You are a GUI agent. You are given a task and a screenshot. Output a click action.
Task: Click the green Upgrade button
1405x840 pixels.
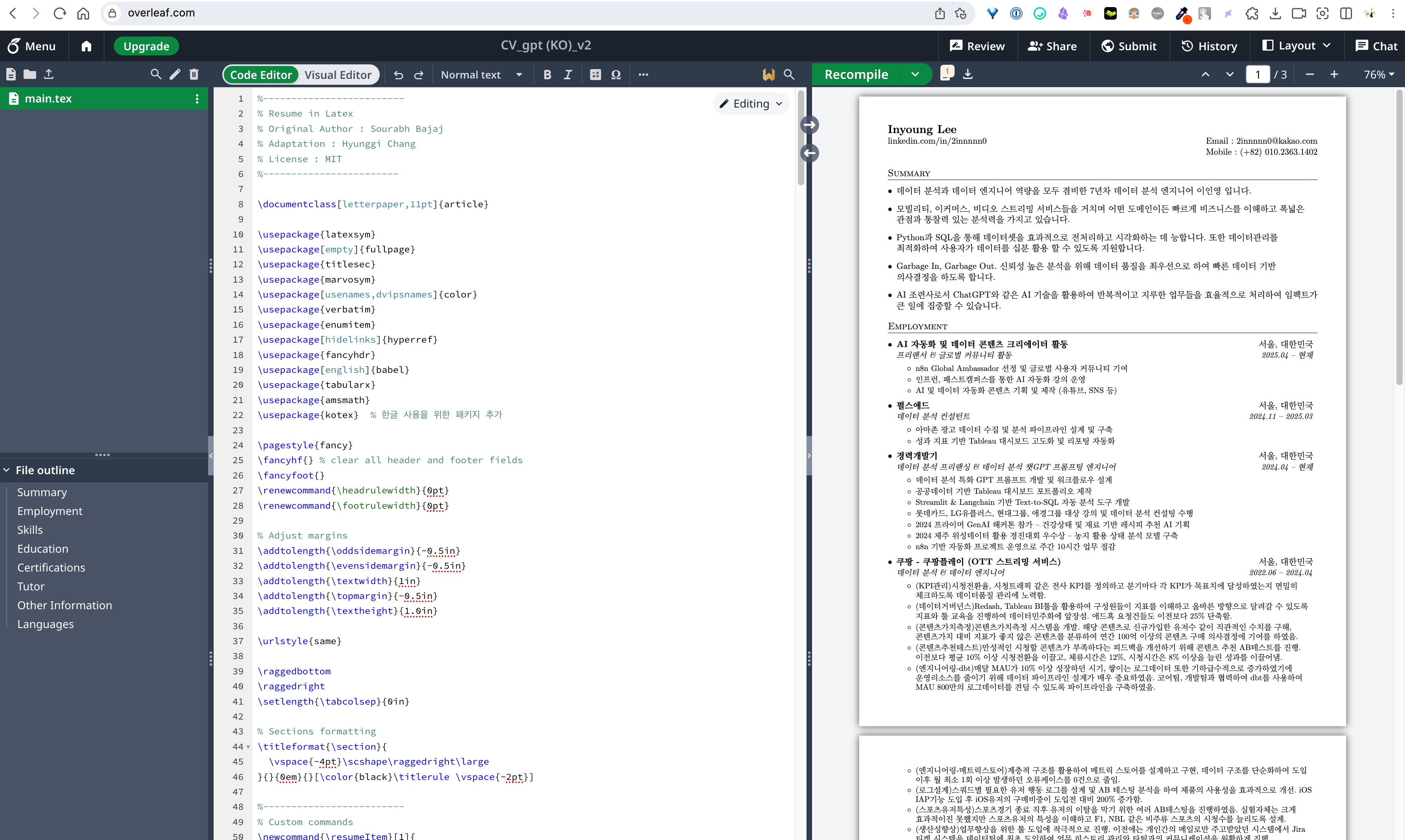[146, 46]
